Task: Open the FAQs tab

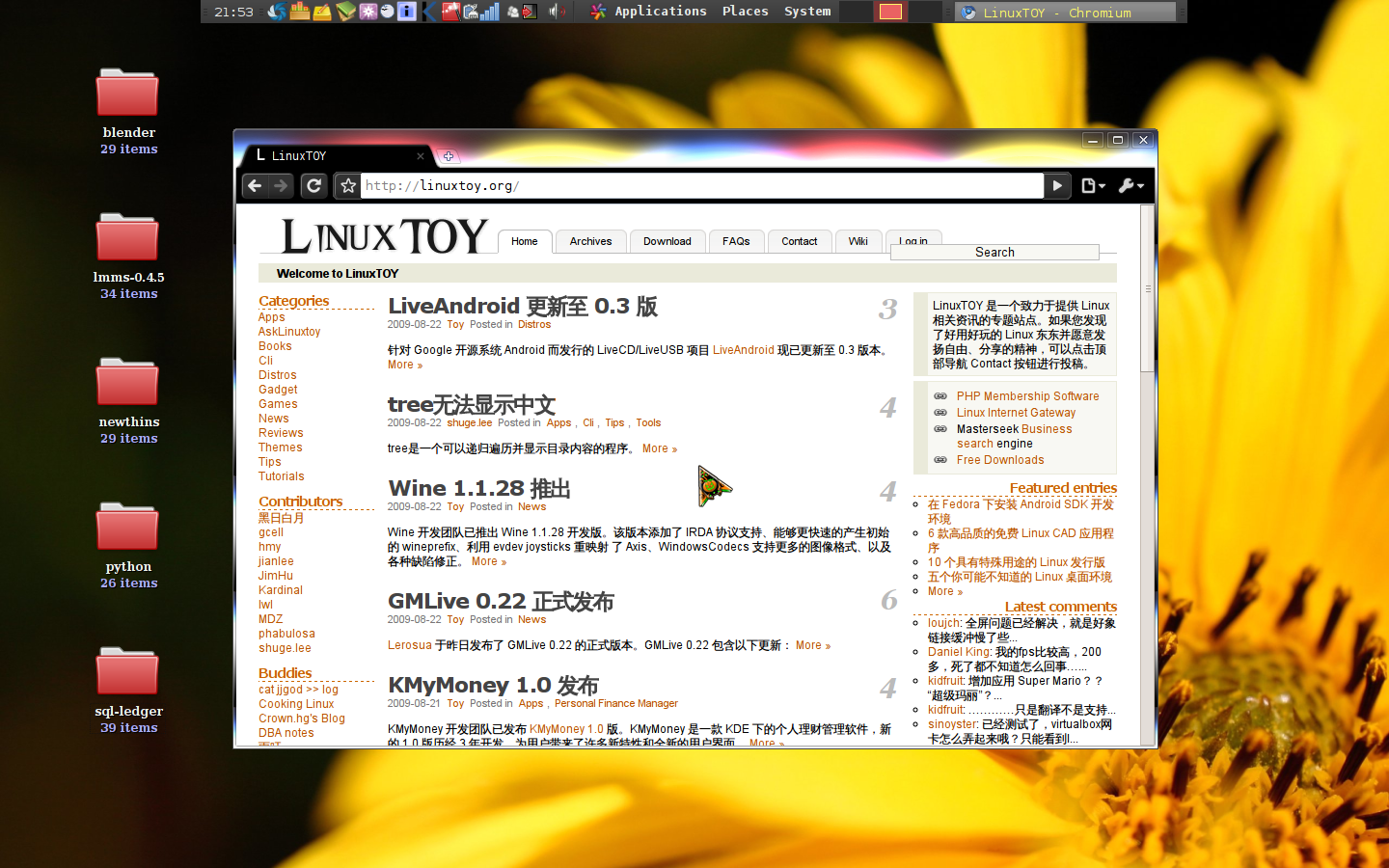Action: 736,241
